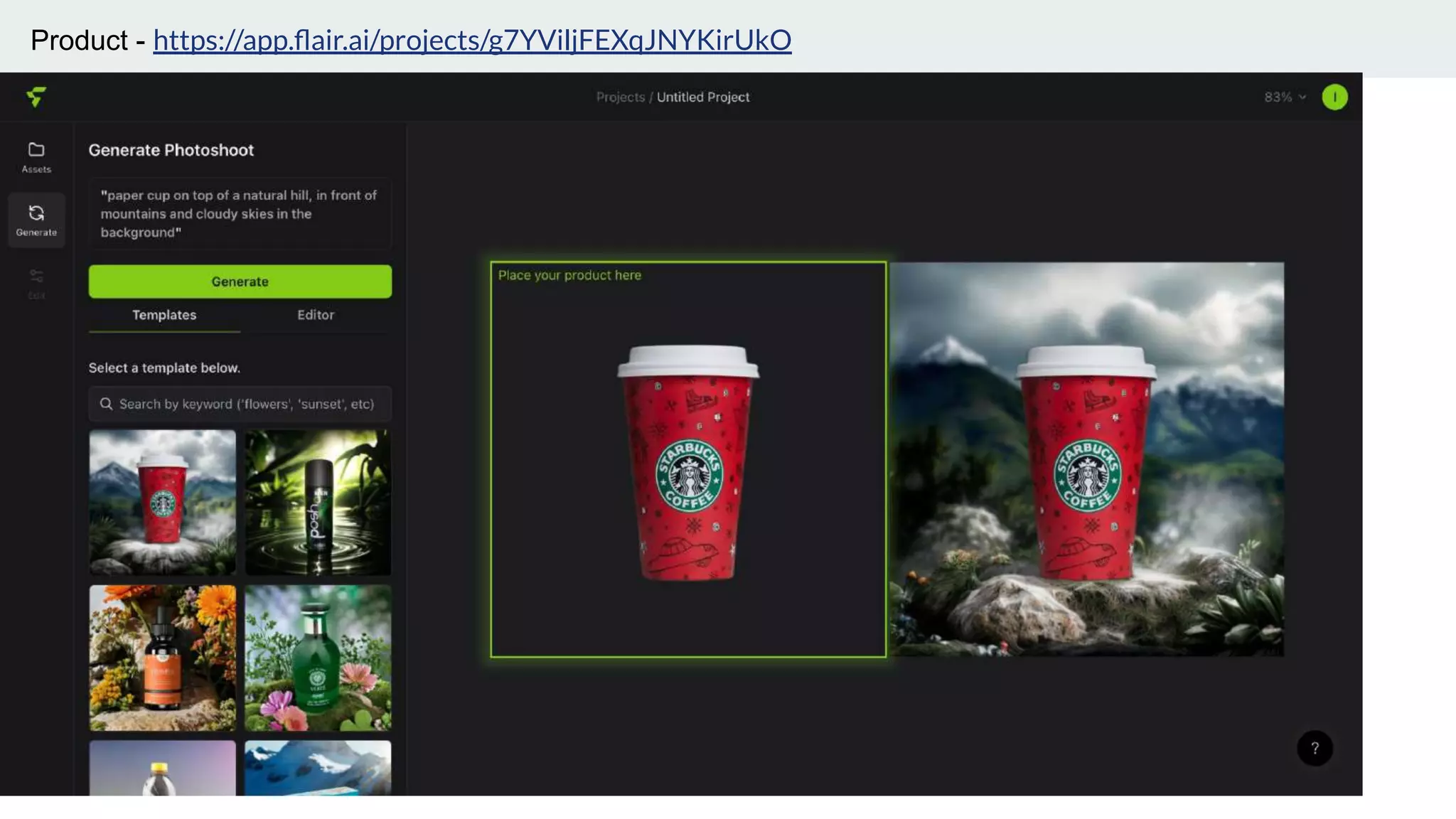
Task: Expand the 83% zoom dropdown
Action: 1285,97
